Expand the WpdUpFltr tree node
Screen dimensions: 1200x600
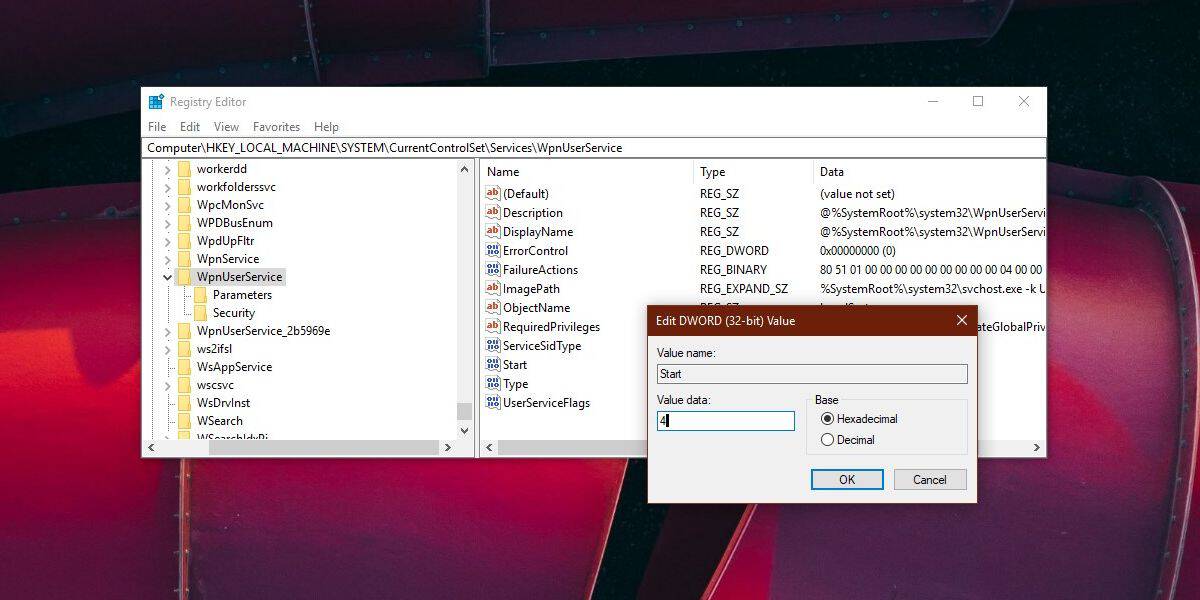pos(168,241)
